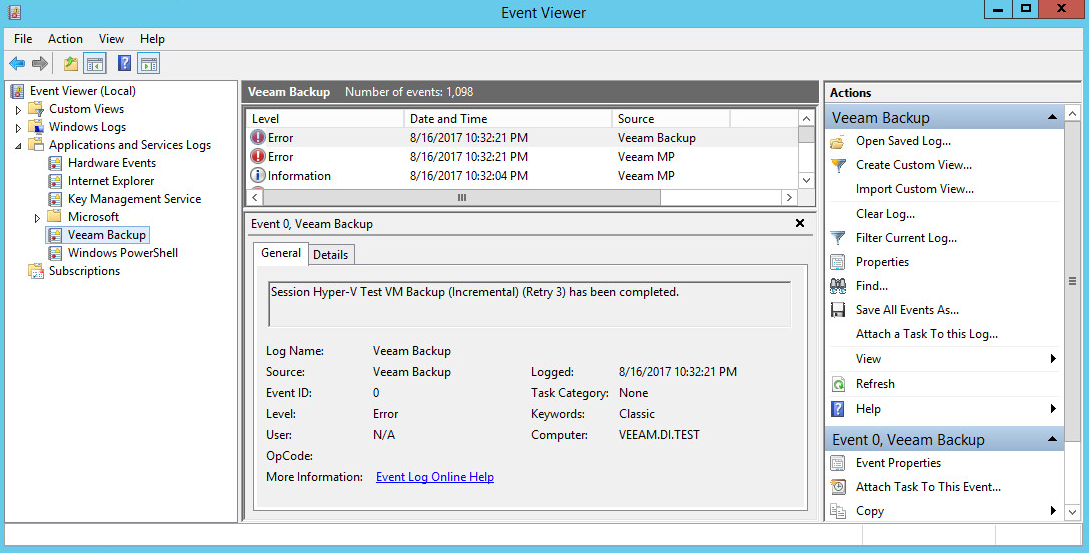Collapse the Applications and Services Logs node
The width and height of the screenshot is (1089, 553).
[18, 146]
